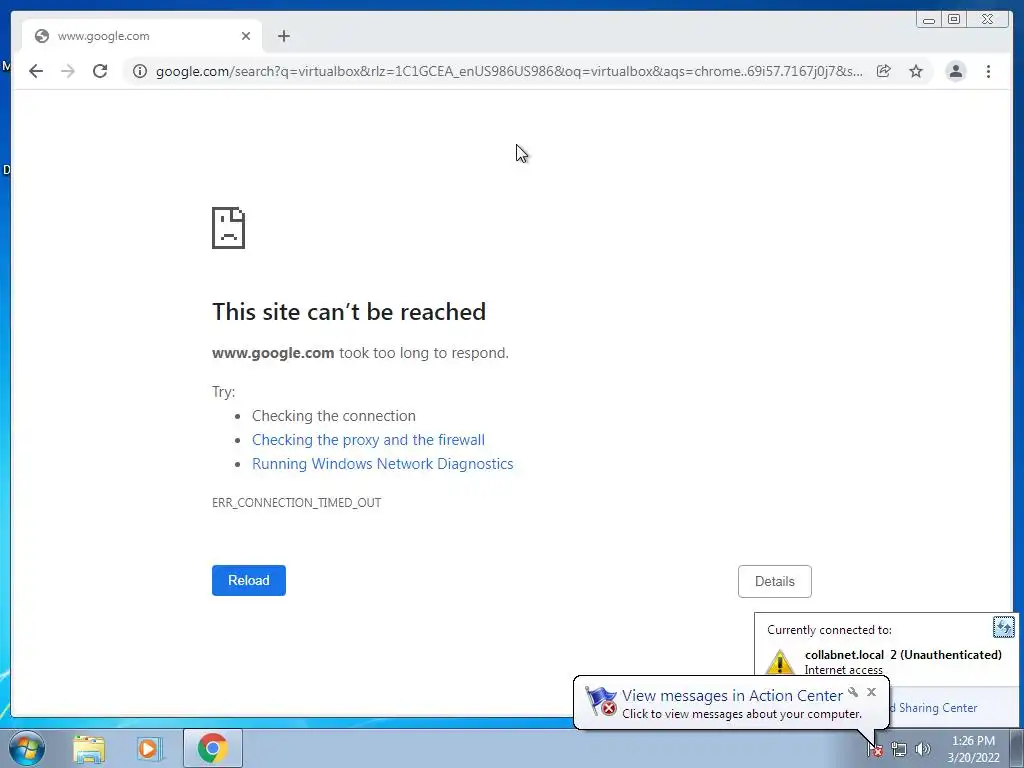Open balloon wrench options icon
Viewport: 1024px width, 768px height.
pos(853,692)
